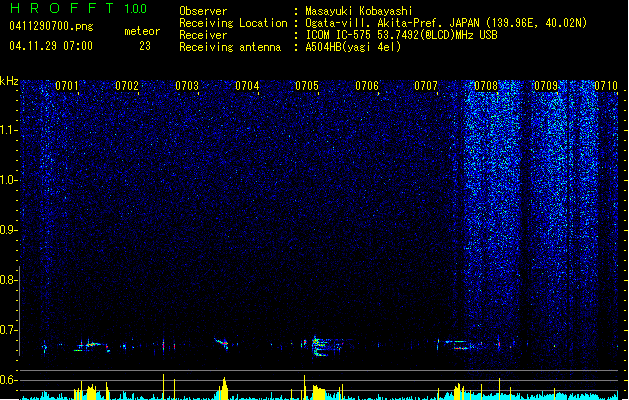Click the 1.0 kHz frequency axis label
629x400 pixels.
tap(8, 180)
